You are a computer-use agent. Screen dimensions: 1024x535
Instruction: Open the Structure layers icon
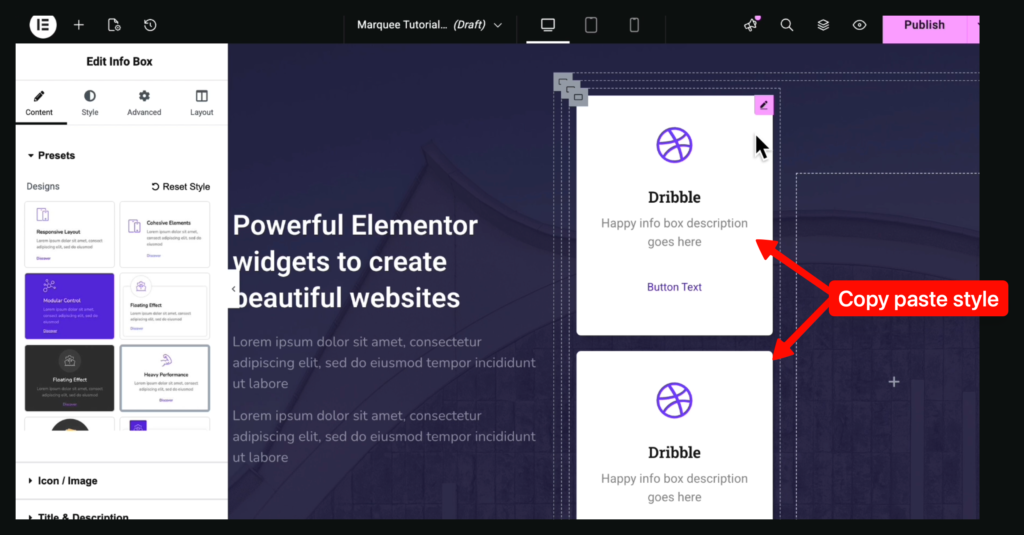(x=823, y=25)
